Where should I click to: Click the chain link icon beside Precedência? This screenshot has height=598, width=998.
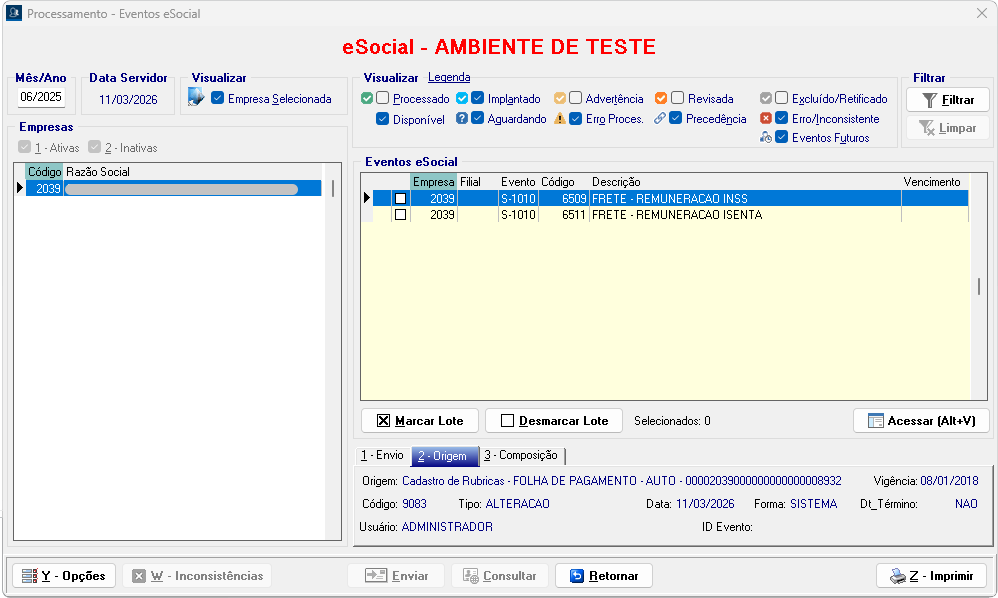click(x=660, y=119)
